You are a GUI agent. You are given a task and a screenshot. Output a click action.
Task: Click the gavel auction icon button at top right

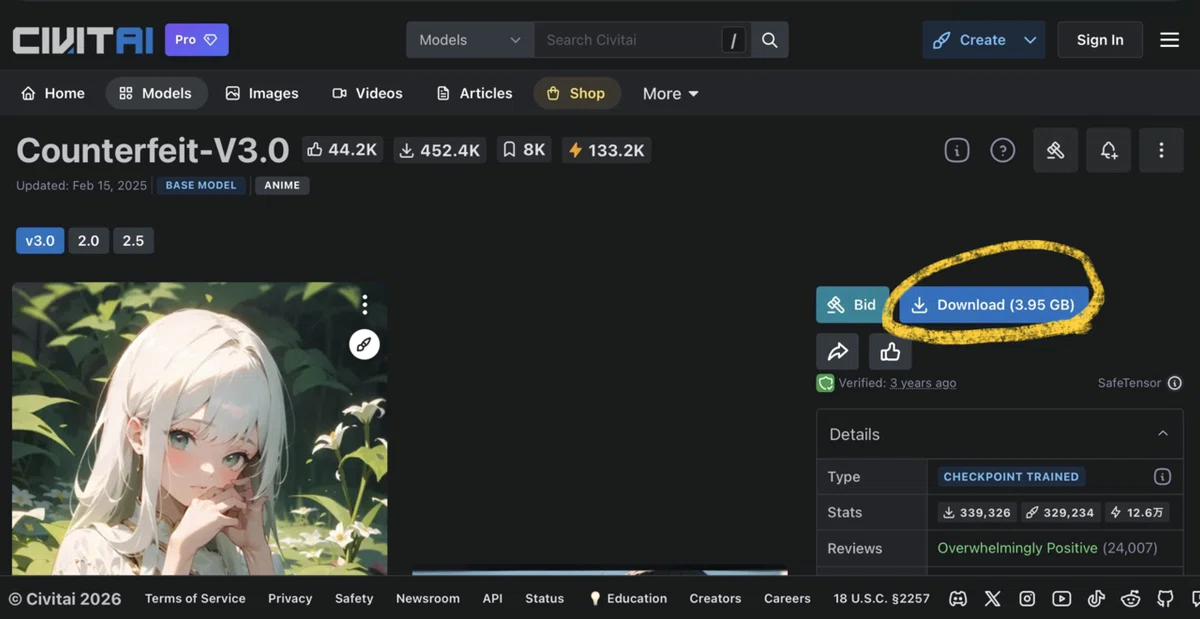(x=1055, y=150)
